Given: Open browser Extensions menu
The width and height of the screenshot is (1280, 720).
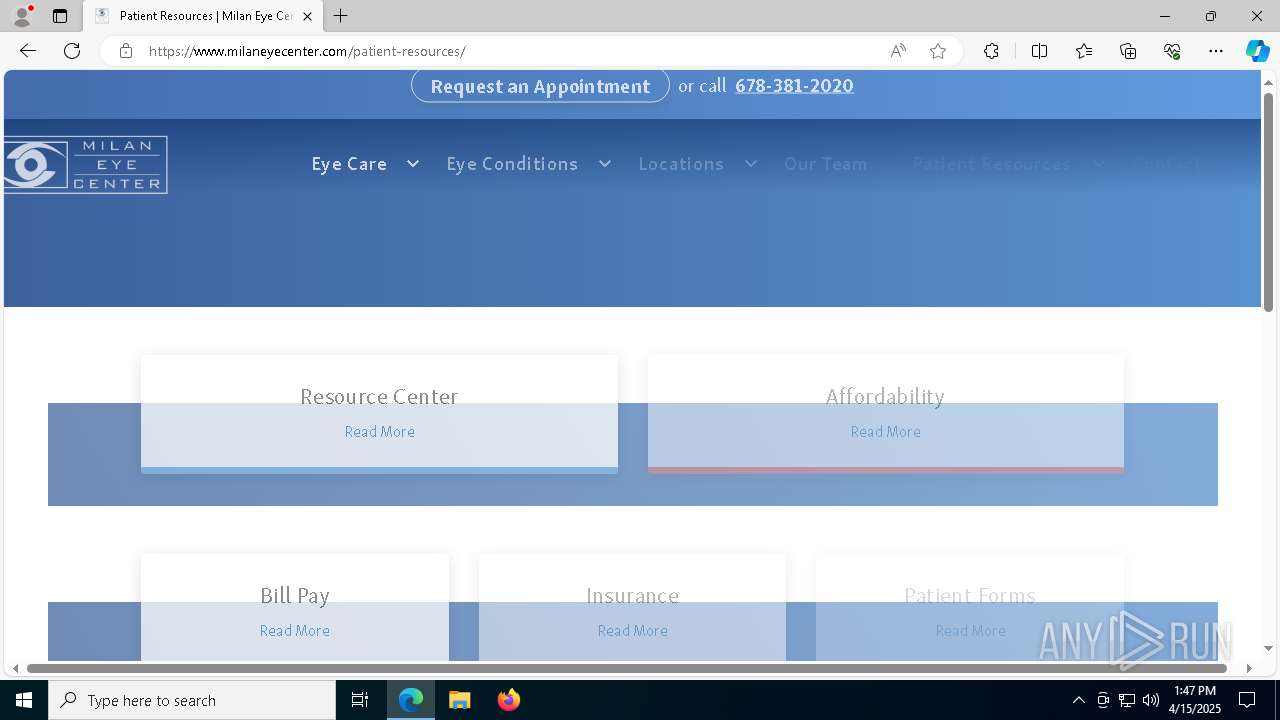Looking at the screenshot, I should (991, 51).
